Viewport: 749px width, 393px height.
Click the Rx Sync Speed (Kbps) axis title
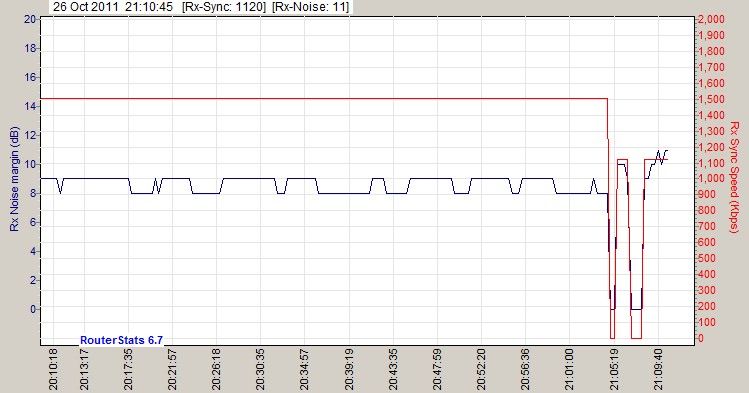tap(735, 177)
